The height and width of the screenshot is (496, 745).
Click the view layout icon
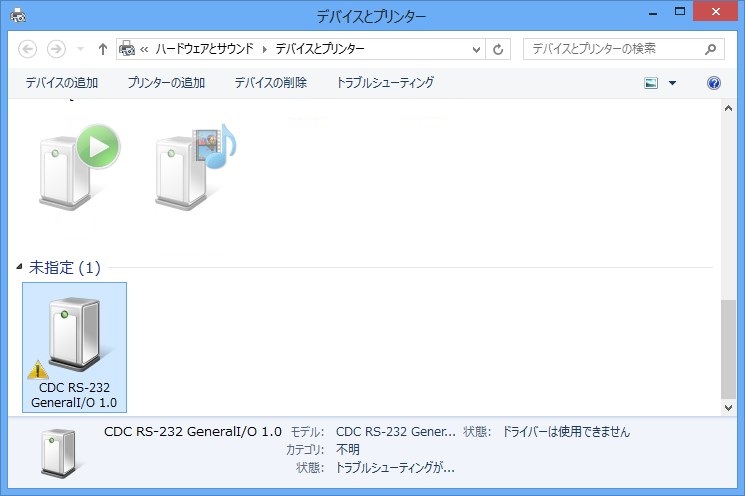(x=651, y=83)
